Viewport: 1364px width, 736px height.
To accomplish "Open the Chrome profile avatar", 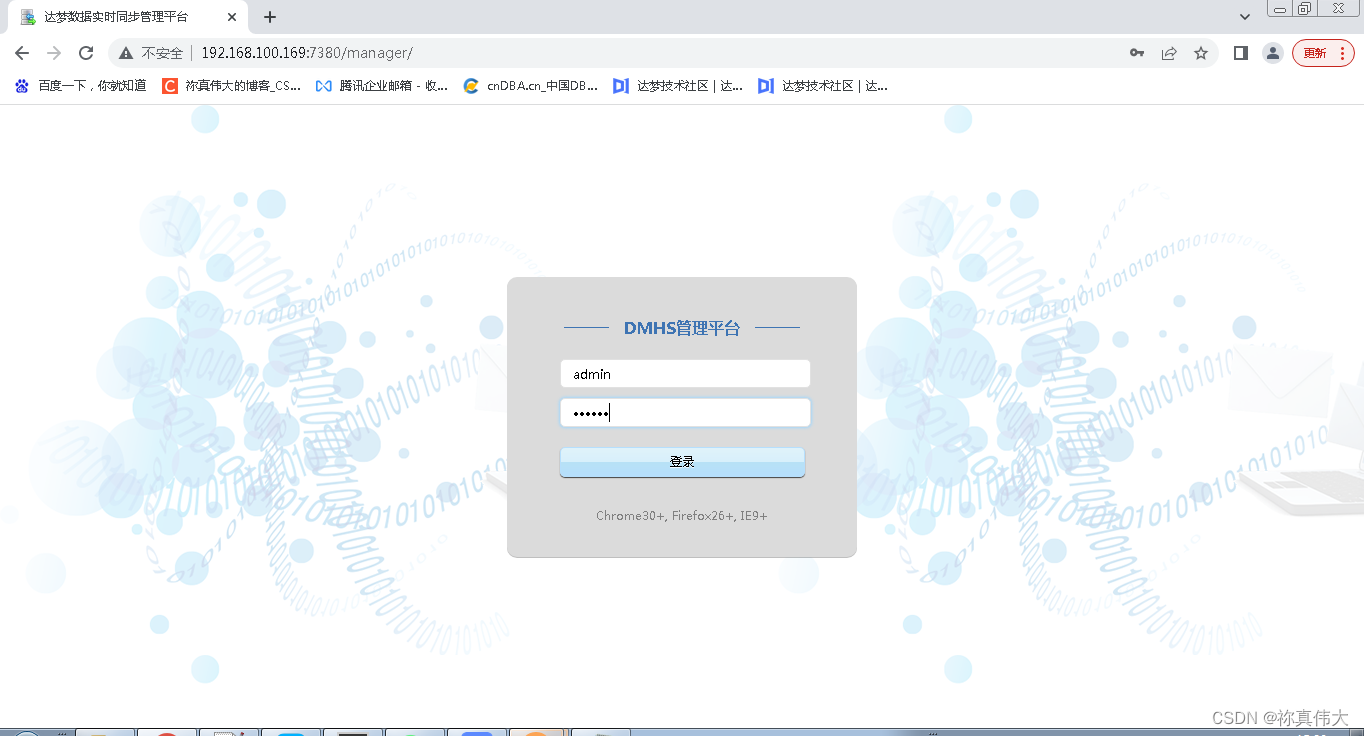I will pyautogui.click(x=1272, y=53).
